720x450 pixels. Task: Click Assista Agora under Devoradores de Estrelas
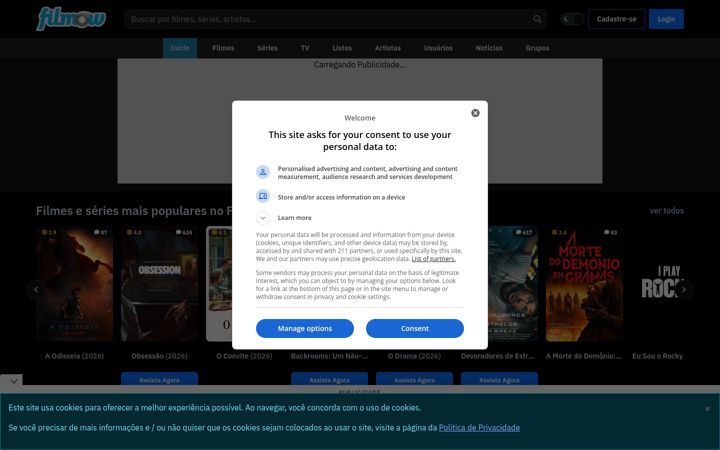click(499, 380)
